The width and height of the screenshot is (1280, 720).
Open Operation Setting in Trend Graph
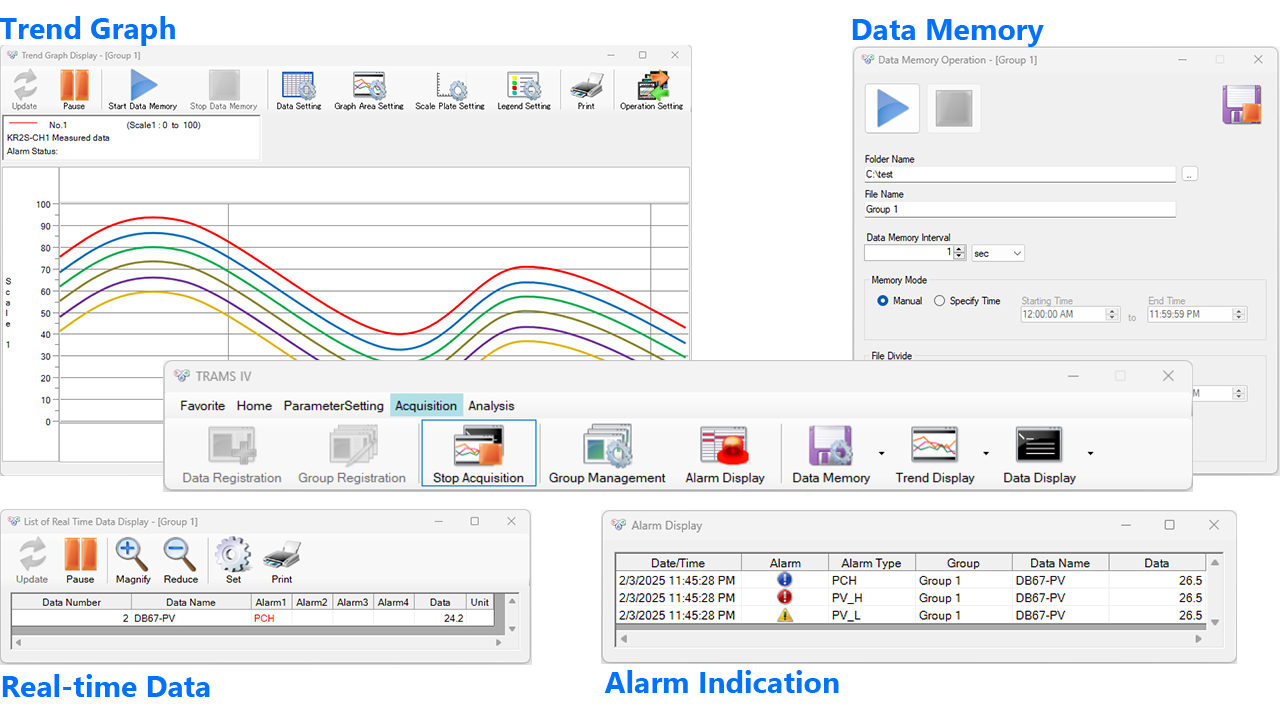651,89
